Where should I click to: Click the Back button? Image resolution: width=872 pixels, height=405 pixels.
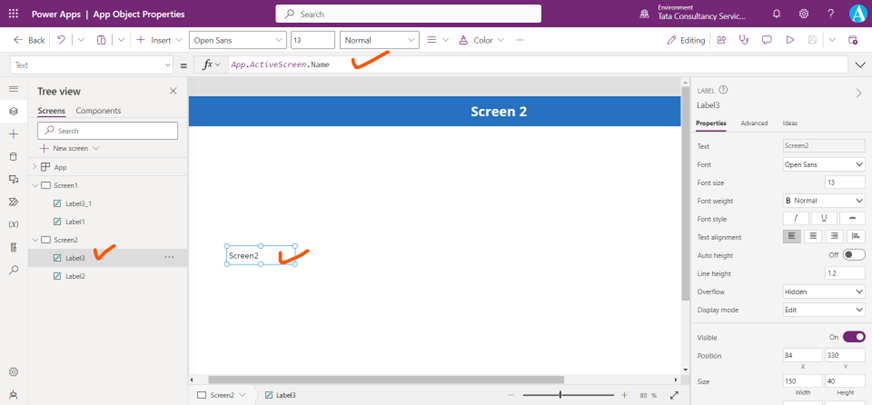point(29,40)
